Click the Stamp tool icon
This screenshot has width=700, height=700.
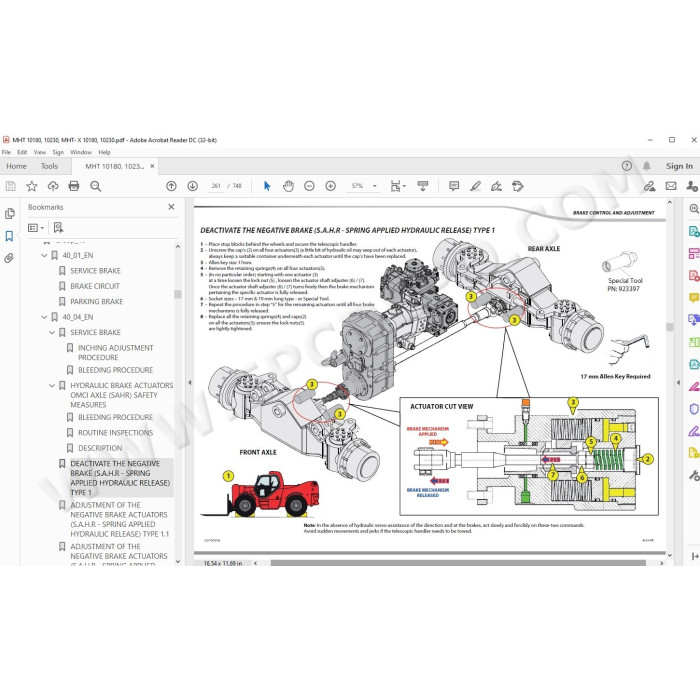pos(518,186)
